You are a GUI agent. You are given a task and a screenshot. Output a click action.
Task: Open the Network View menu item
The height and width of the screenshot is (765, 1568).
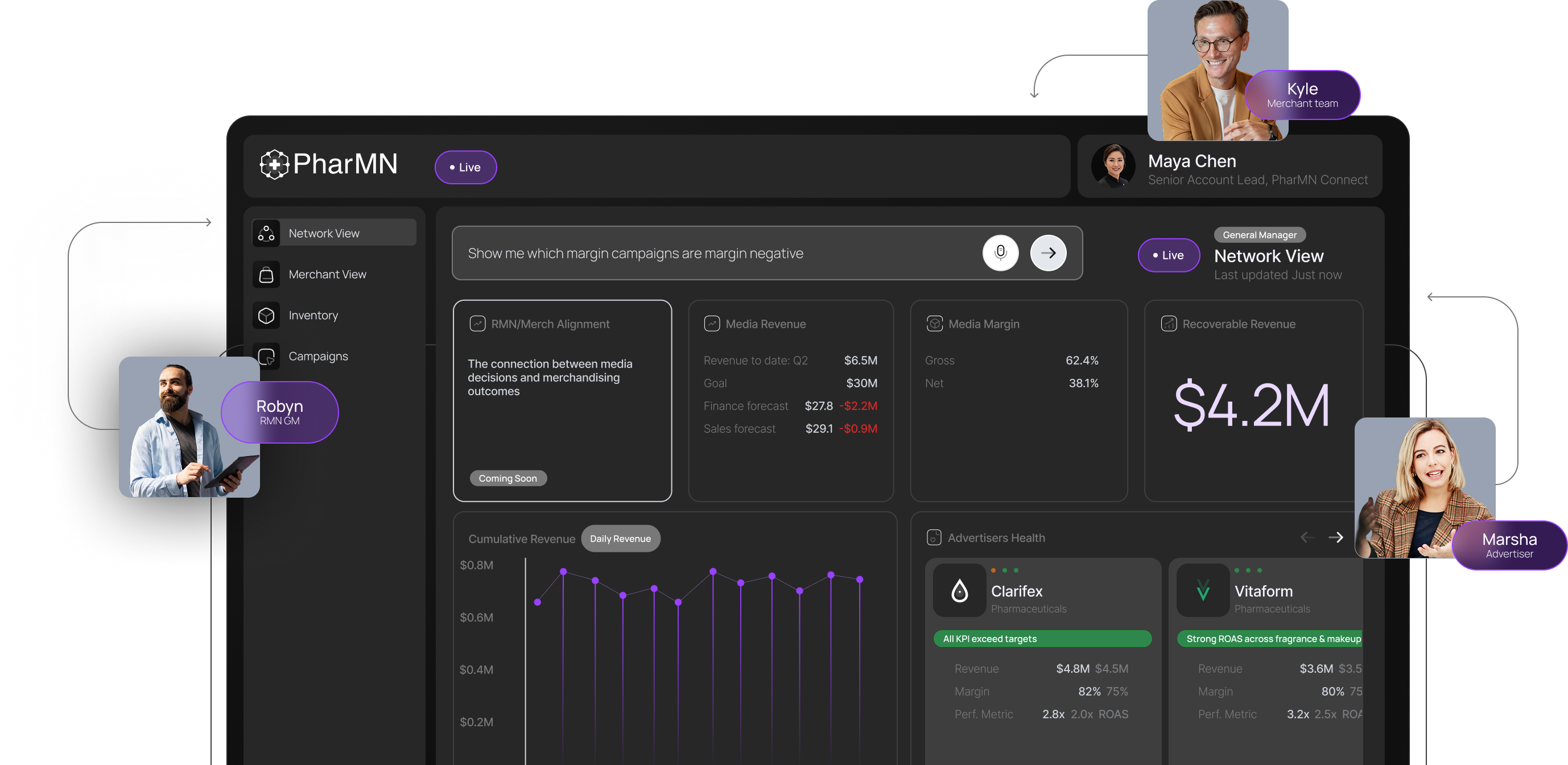(334, 233)
